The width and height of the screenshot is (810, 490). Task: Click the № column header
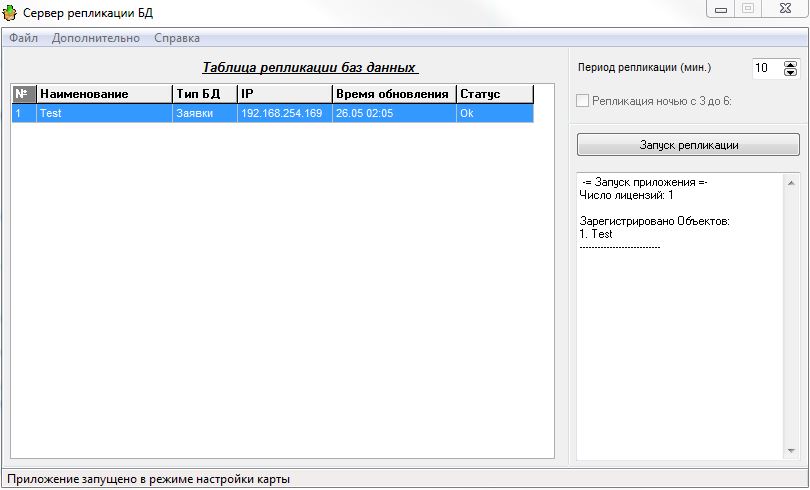click(x=23, y=94)
